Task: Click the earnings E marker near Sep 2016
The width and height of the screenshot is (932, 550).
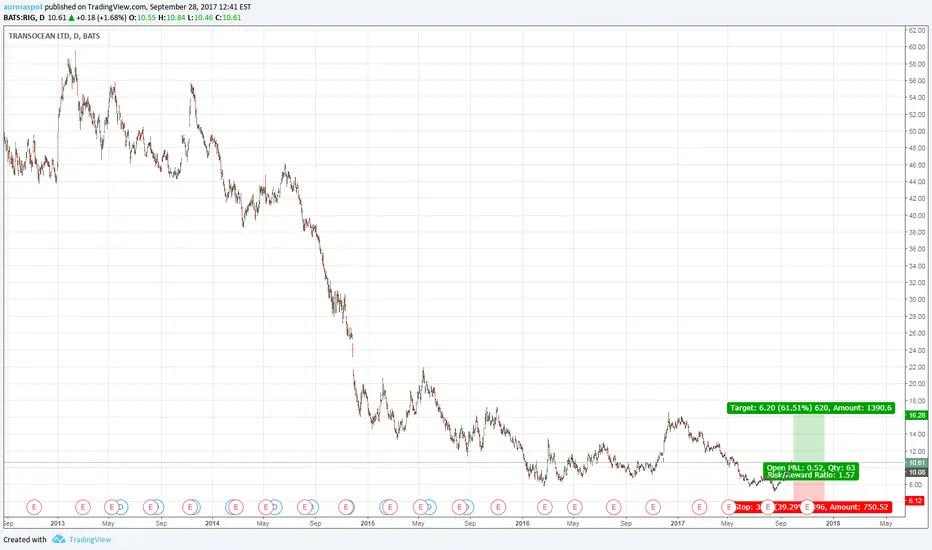Action: (613, 507)
